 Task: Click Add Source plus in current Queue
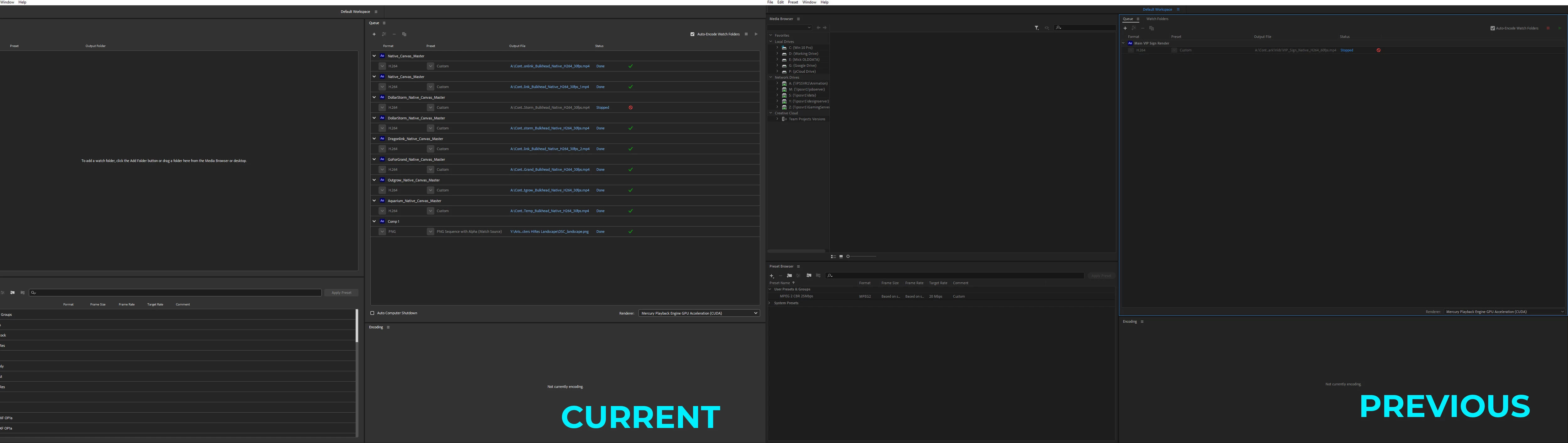374,34
